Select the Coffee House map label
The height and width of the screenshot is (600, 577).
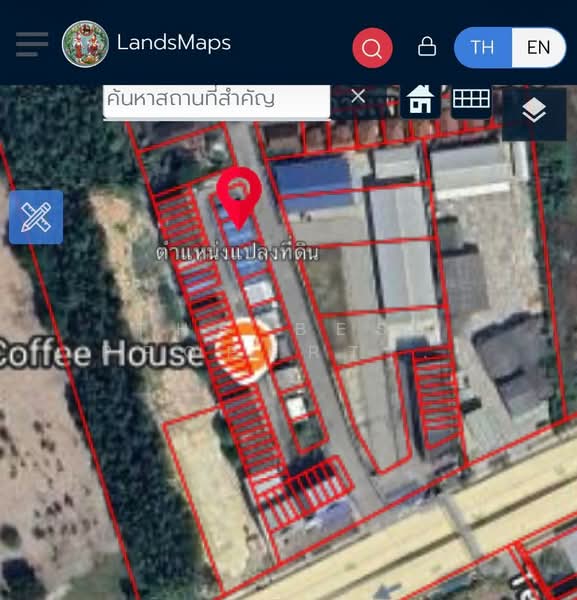point(99,354)
